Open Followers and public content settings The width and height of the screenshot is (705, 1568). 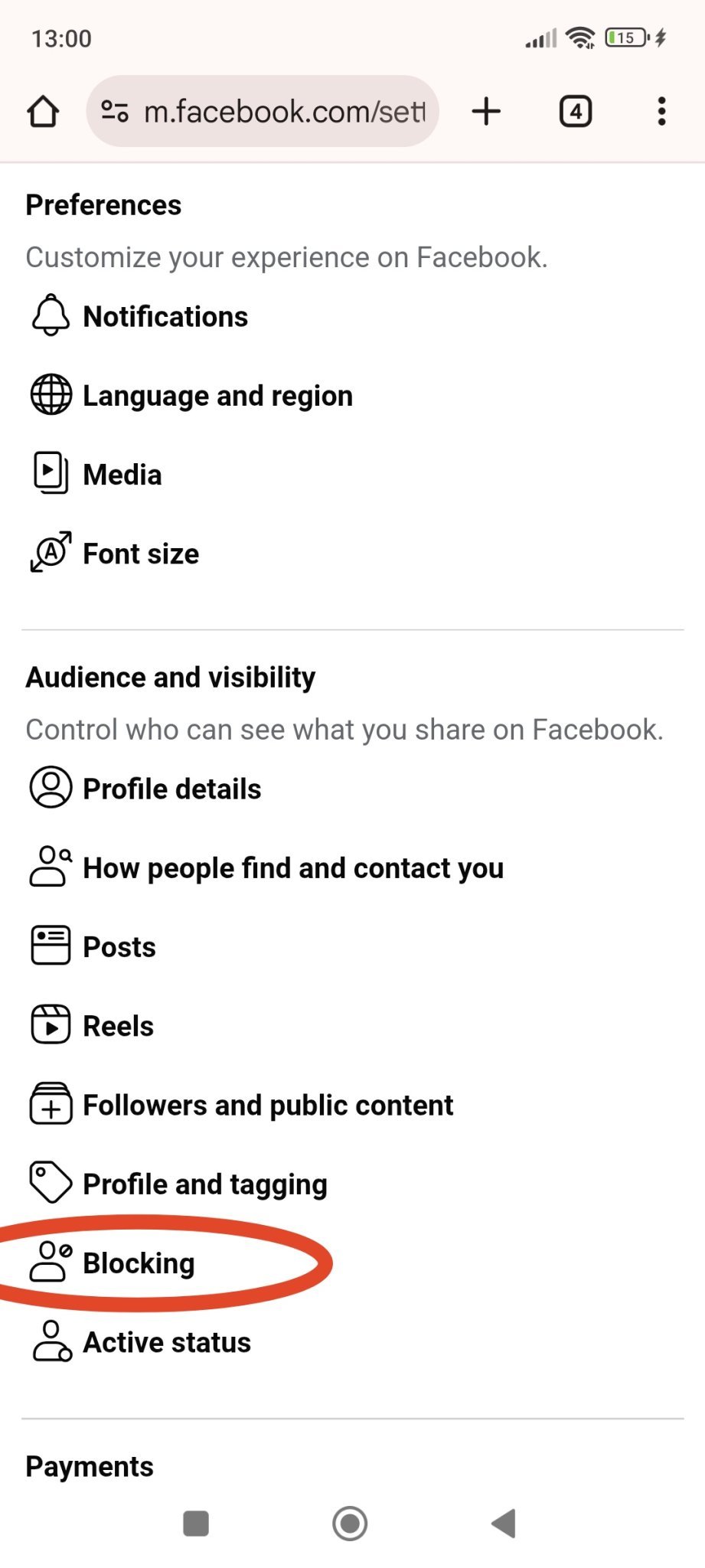click(268, 1105)
